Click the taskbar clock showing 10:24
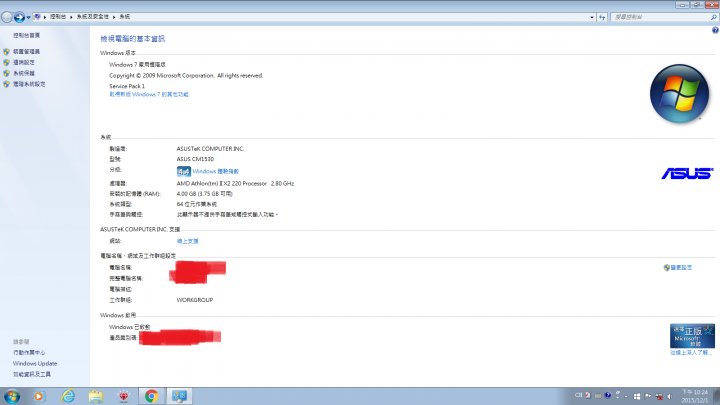The image size is (720, 405). click(695, 396)
